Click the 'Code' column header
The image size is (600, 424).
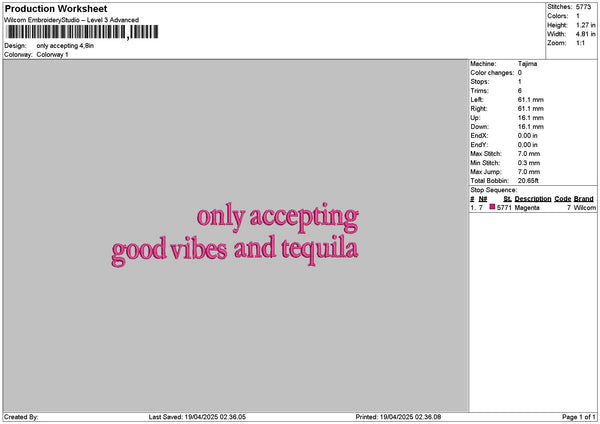562,199
